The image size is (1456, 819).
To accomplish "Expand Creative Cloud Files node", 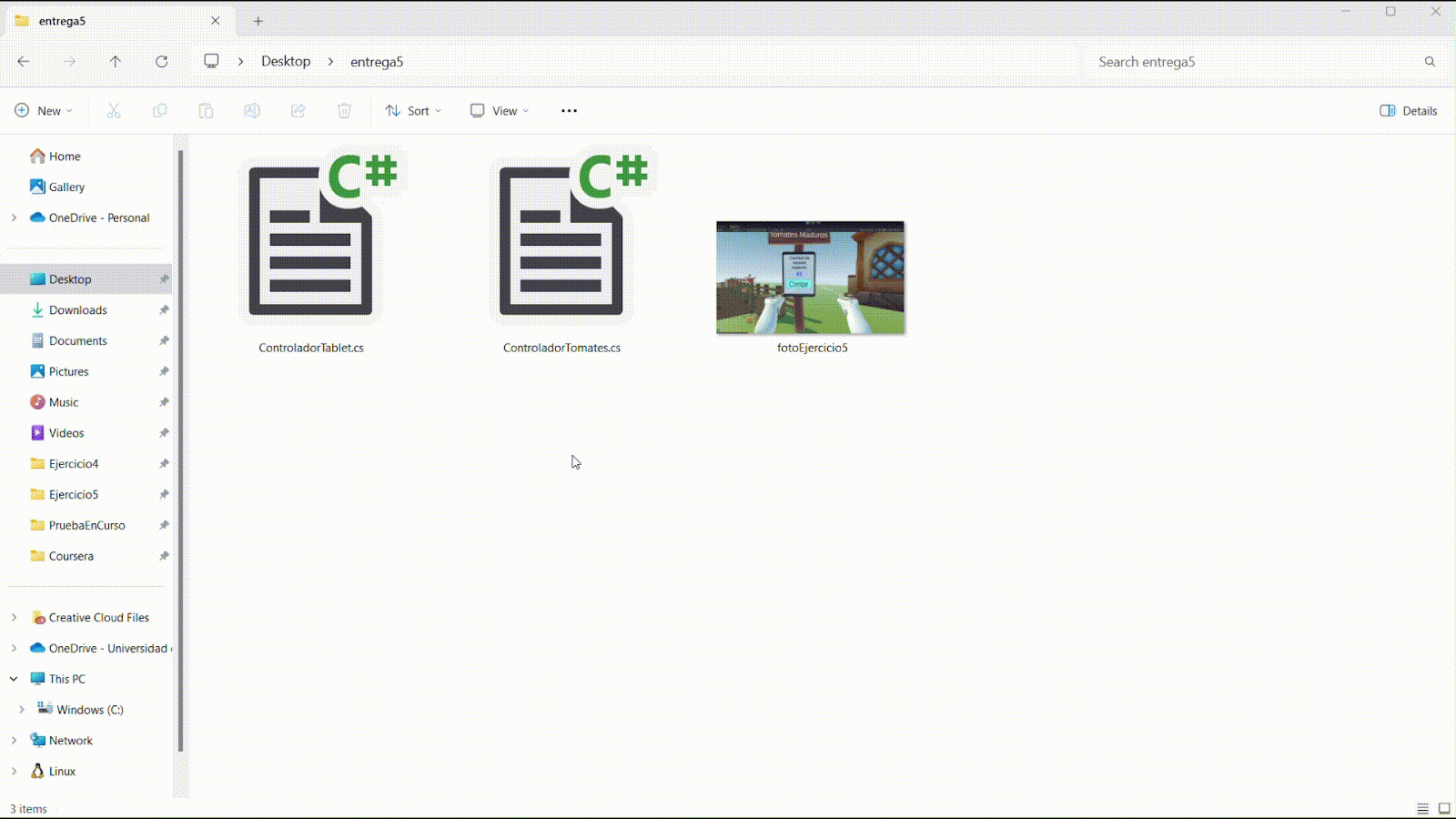I will tap(14, 617).
